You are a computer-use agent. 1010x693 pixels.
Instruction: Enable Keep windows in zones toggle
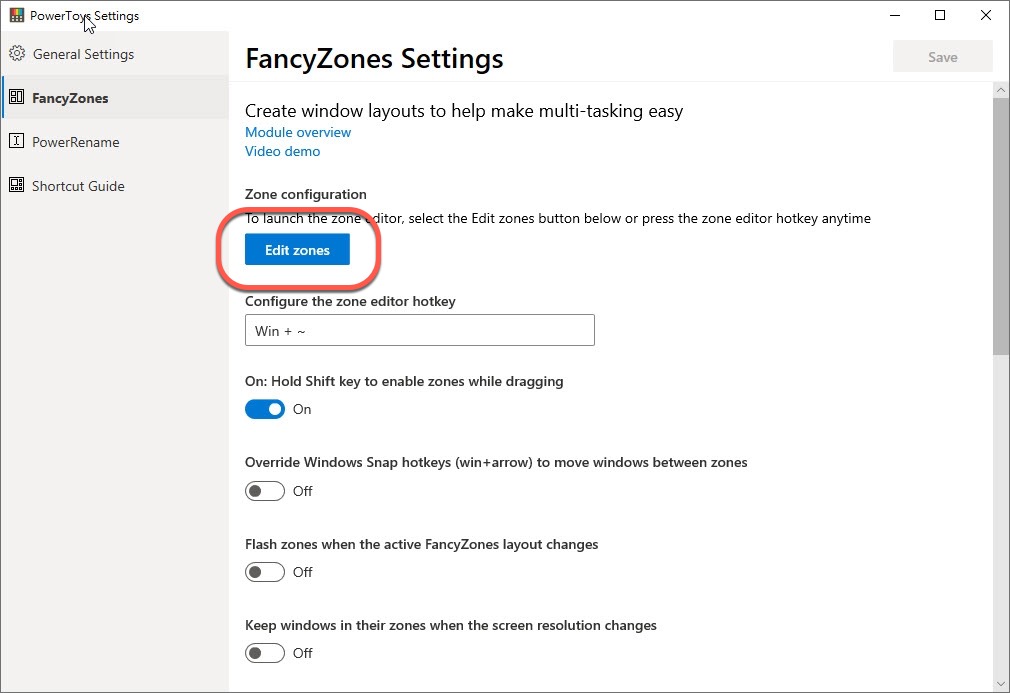265,653
